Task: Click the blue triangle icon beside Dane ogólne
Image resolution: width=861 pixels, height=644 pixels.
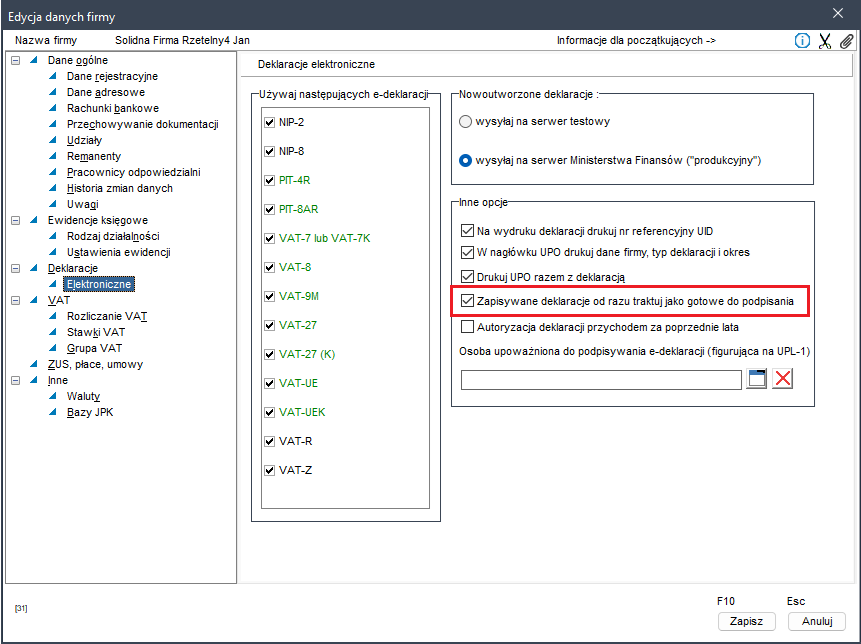Action: pyautogui.click(x=34, y=60)
